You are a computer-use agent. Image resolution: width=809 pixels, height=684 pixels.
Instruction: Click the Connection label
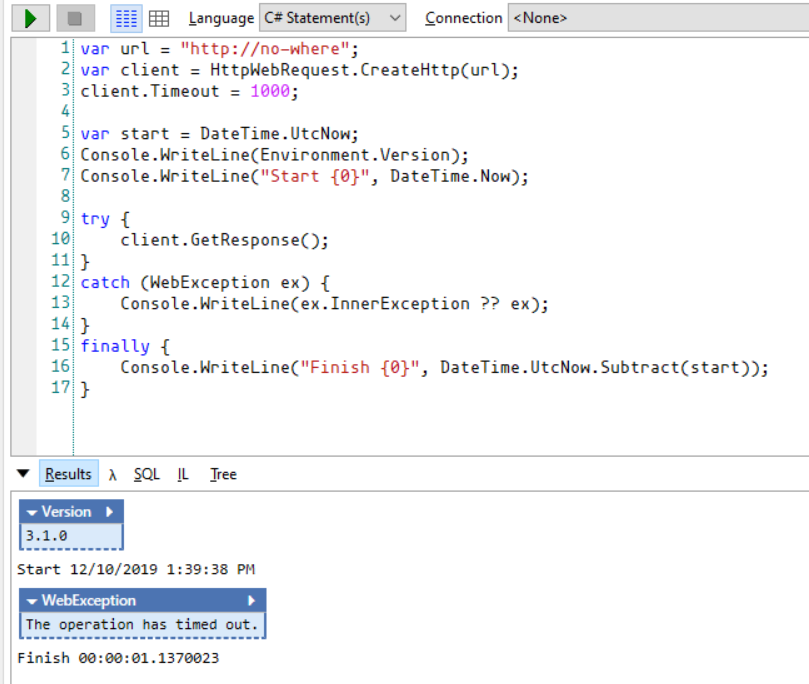[x=464, y=18]
